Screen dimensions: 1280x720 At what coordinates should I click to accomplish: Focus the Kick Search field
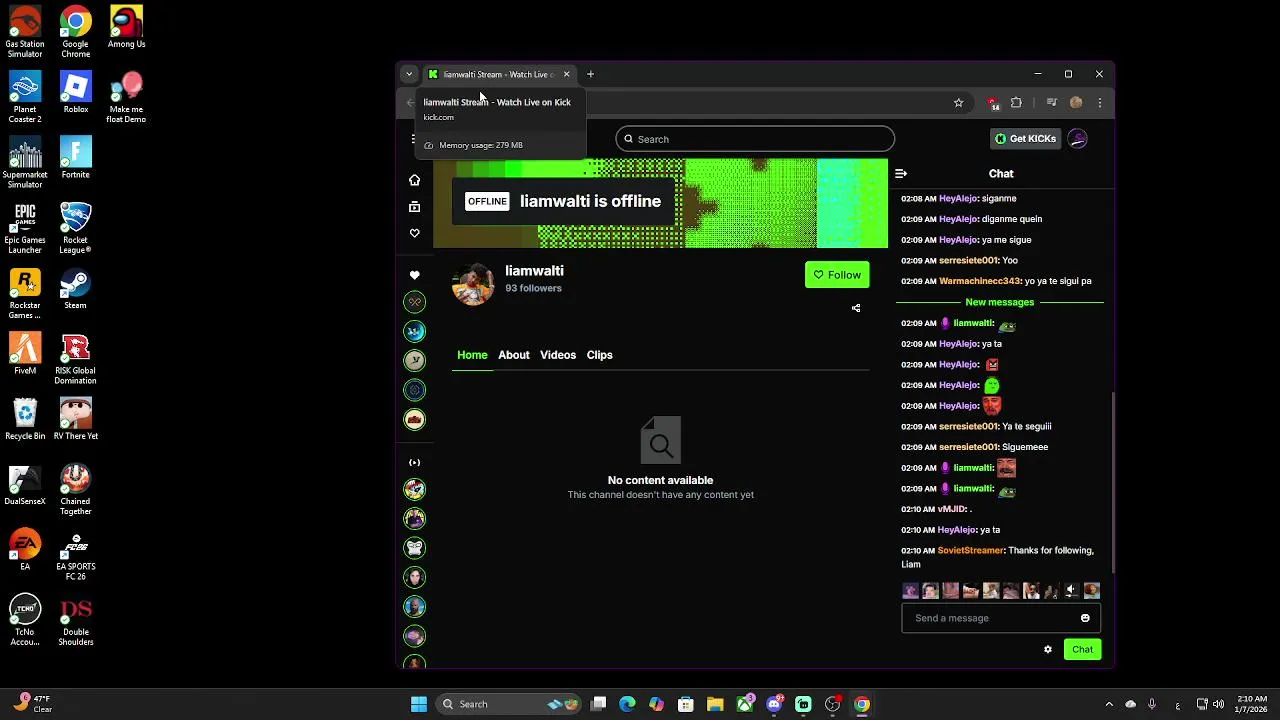[x=755, y=139]
